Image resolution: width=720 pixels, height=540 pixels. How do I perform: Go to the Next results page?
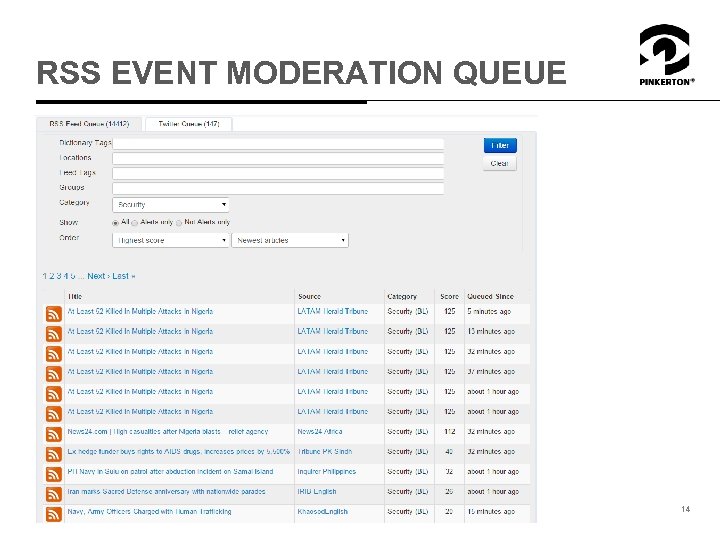(98, 276)
